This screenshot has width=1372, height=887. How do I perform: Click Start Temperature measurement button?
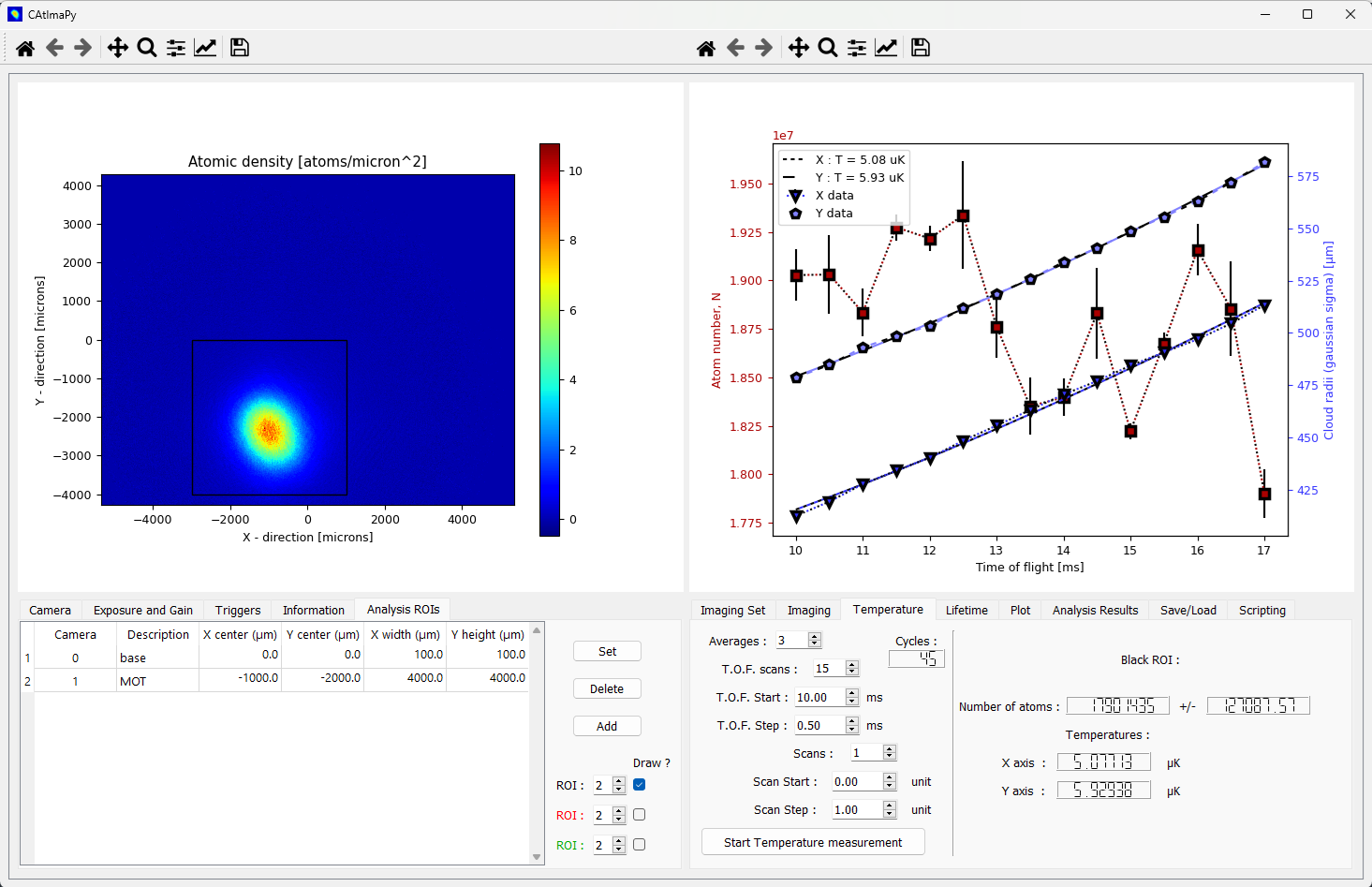tap(813, 842)
